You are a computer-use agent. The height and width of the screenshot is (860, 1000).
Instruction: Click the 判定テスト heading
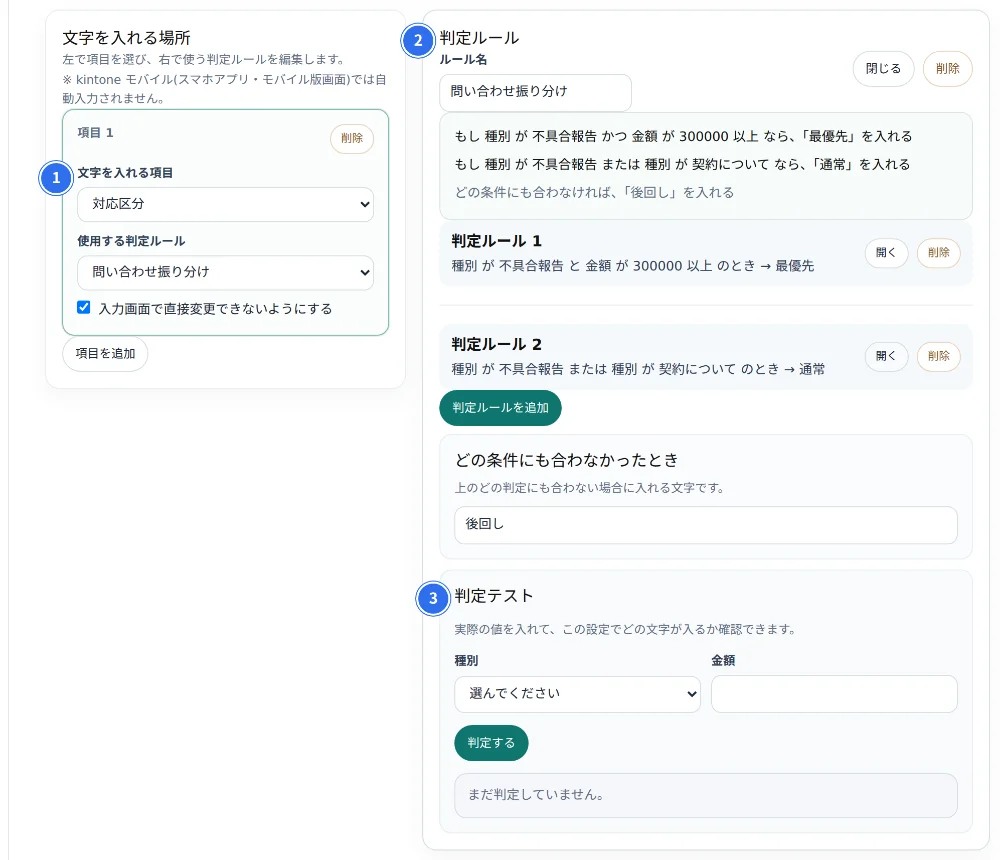click(x=494, y=596)
